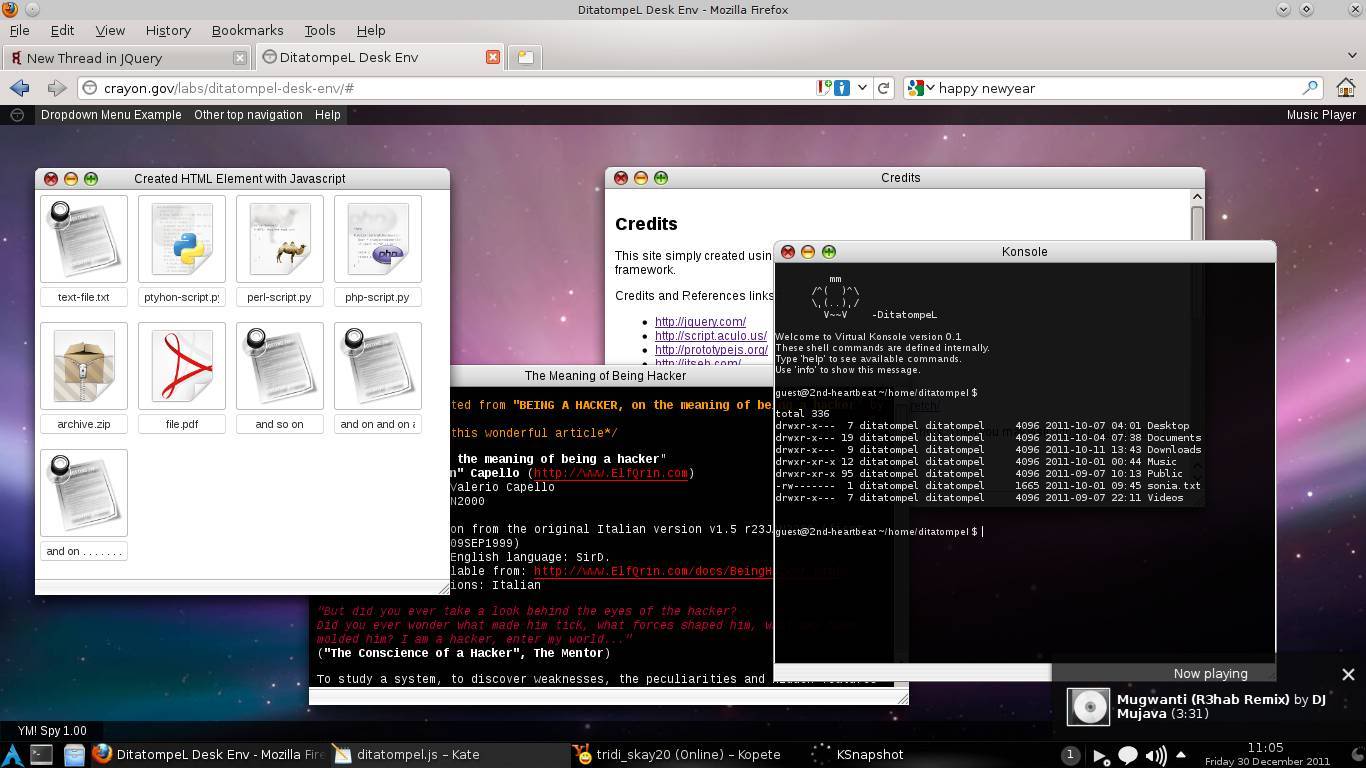Open Help in the web page navbar
This screenshot has width=1366, height=768.
328,115
